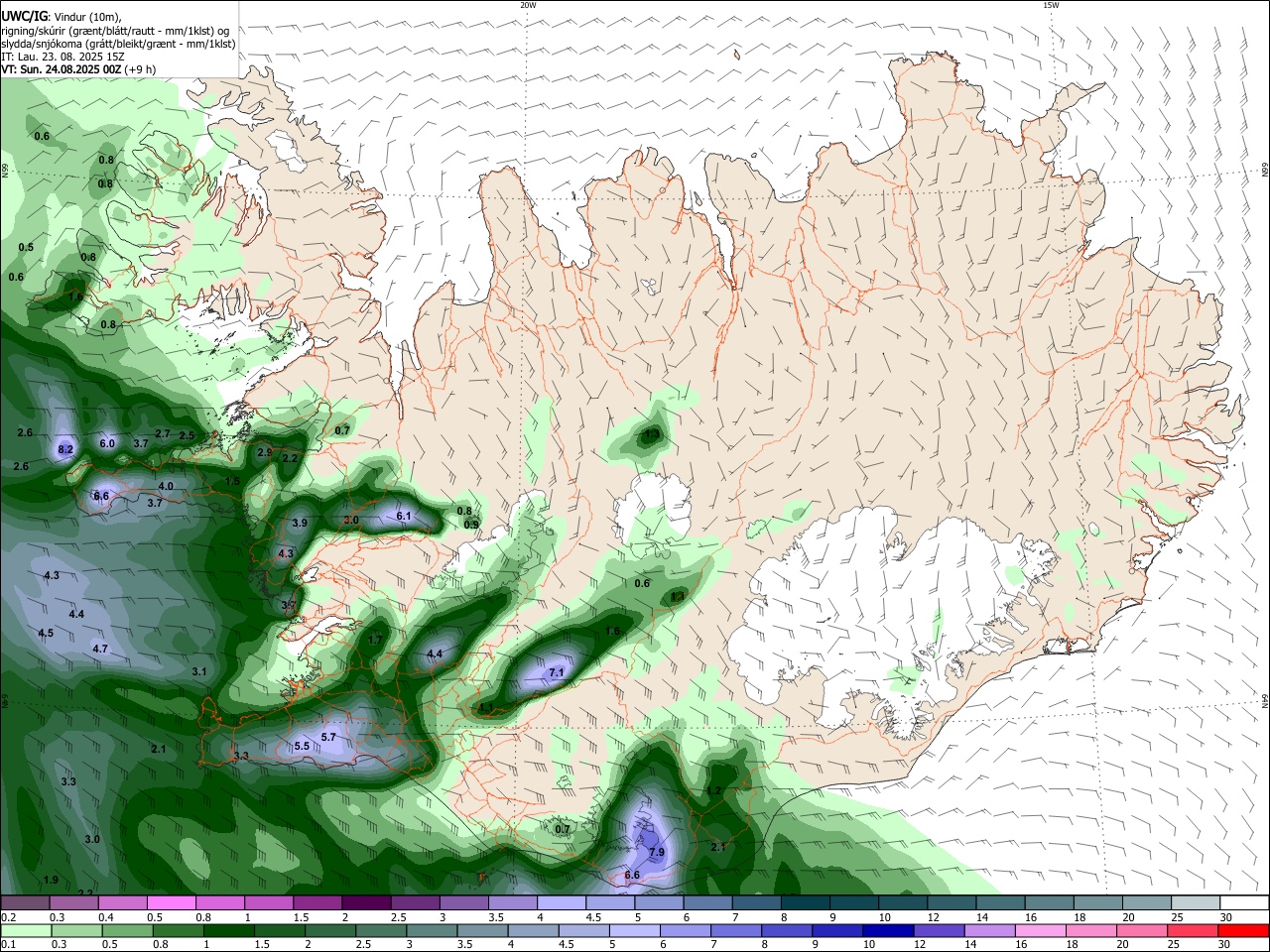Viewport: 1270px width, 952px height.
Task: Click the 6.0 precipitation value label
Action: 107,443
